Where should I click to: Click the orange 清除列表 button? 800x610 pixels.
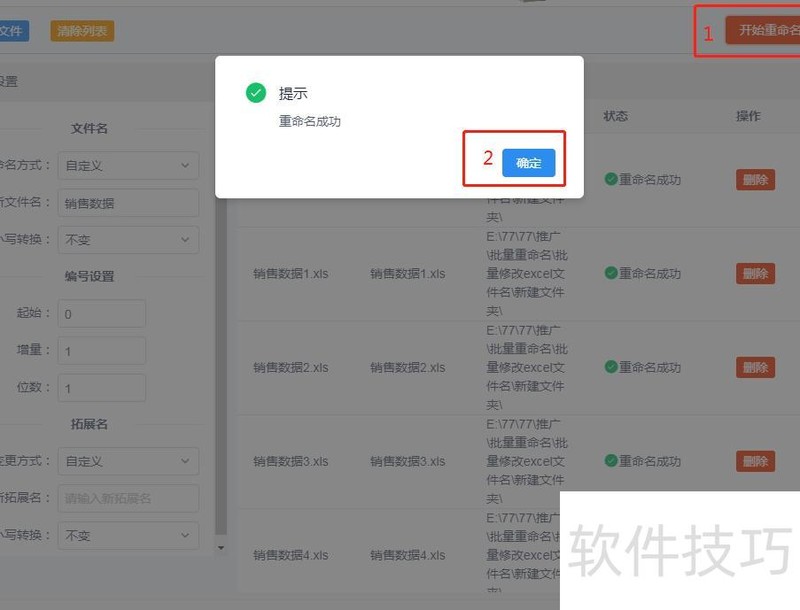point(81,31)
